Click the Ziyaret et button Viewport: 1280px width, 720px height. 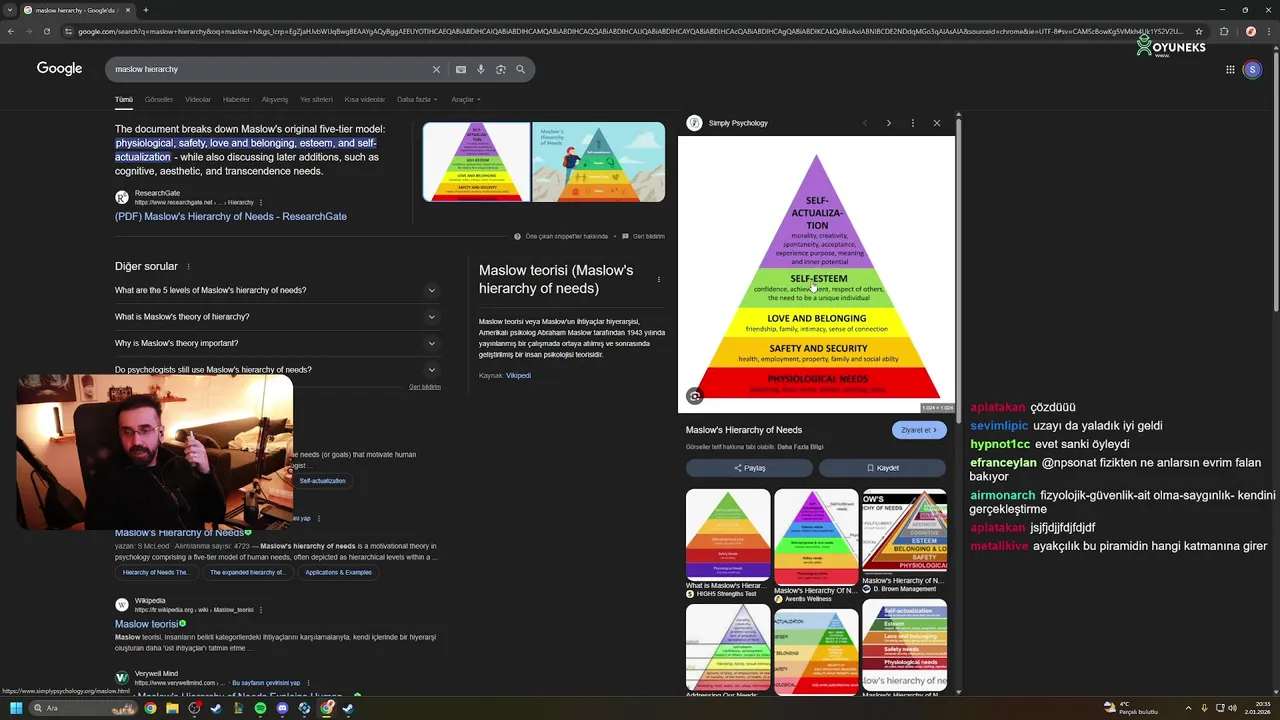pyautogui.click(x=919, y=430)
